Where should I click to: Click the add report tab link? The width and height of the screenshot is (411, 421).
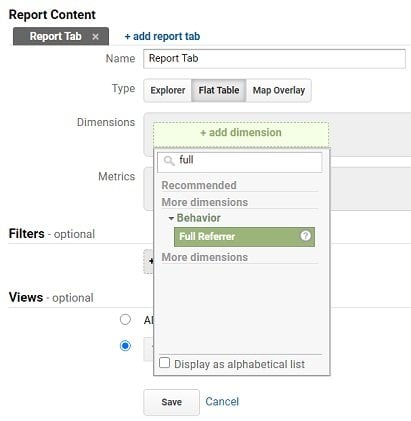click(x=162, y=36)
